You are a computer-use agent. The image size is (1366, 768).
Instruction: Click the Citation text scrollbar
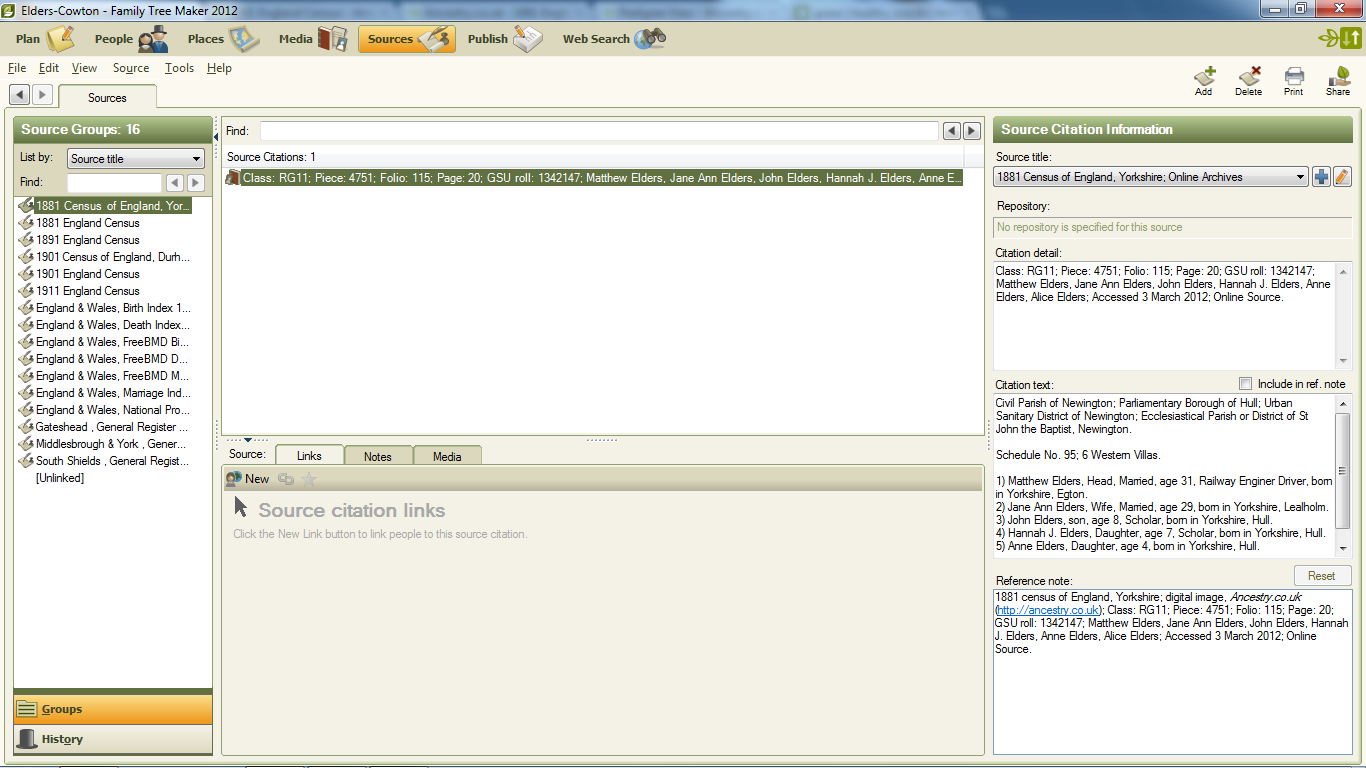tap(1344, 475)
